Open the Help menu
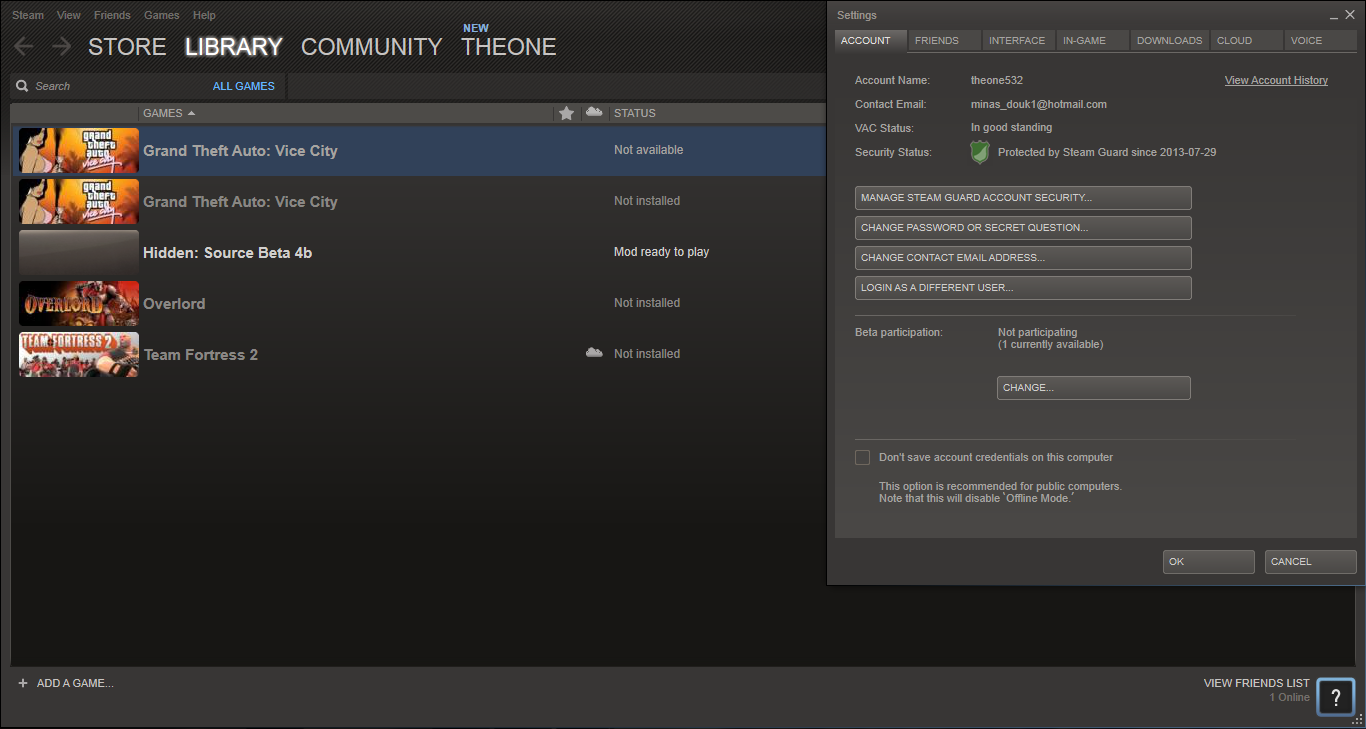The height and width of the screenshot is (729, 1366). pos(204,16)
